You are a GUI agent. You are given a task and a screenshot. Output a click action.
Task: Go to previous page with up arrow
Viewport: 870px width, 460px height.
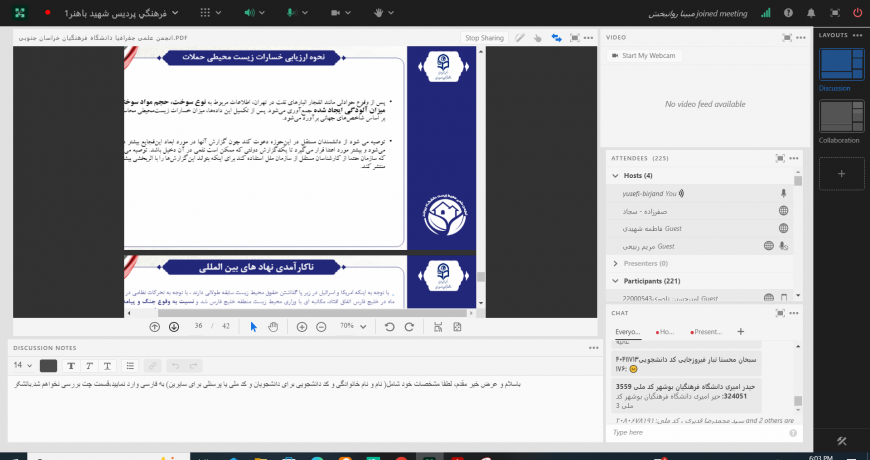(x=155, y=327)
